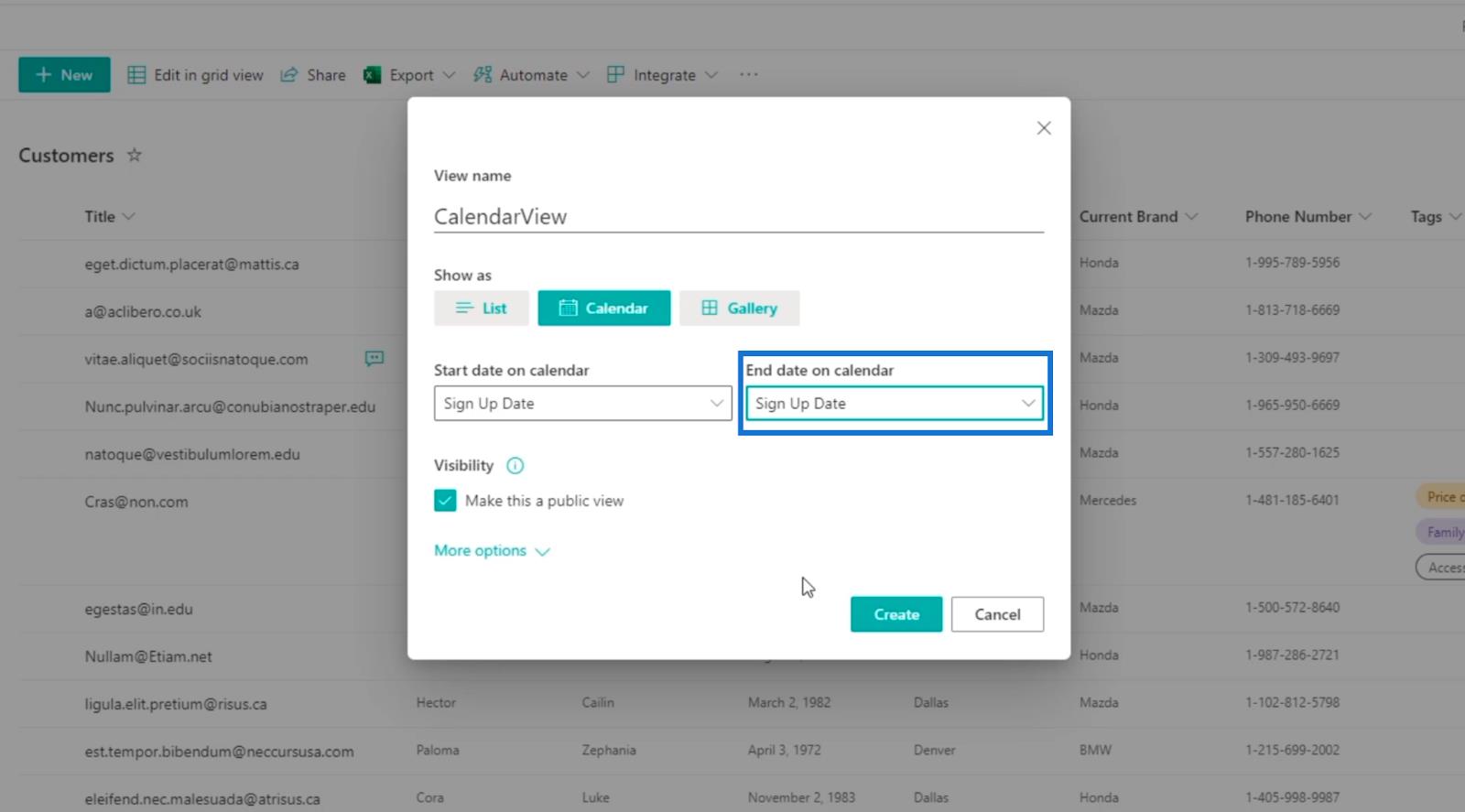This screenshot has width=1465, height=812.
Task: Open the more commands ellipsis
Action: pyautogui.click(x=749, y=75)
